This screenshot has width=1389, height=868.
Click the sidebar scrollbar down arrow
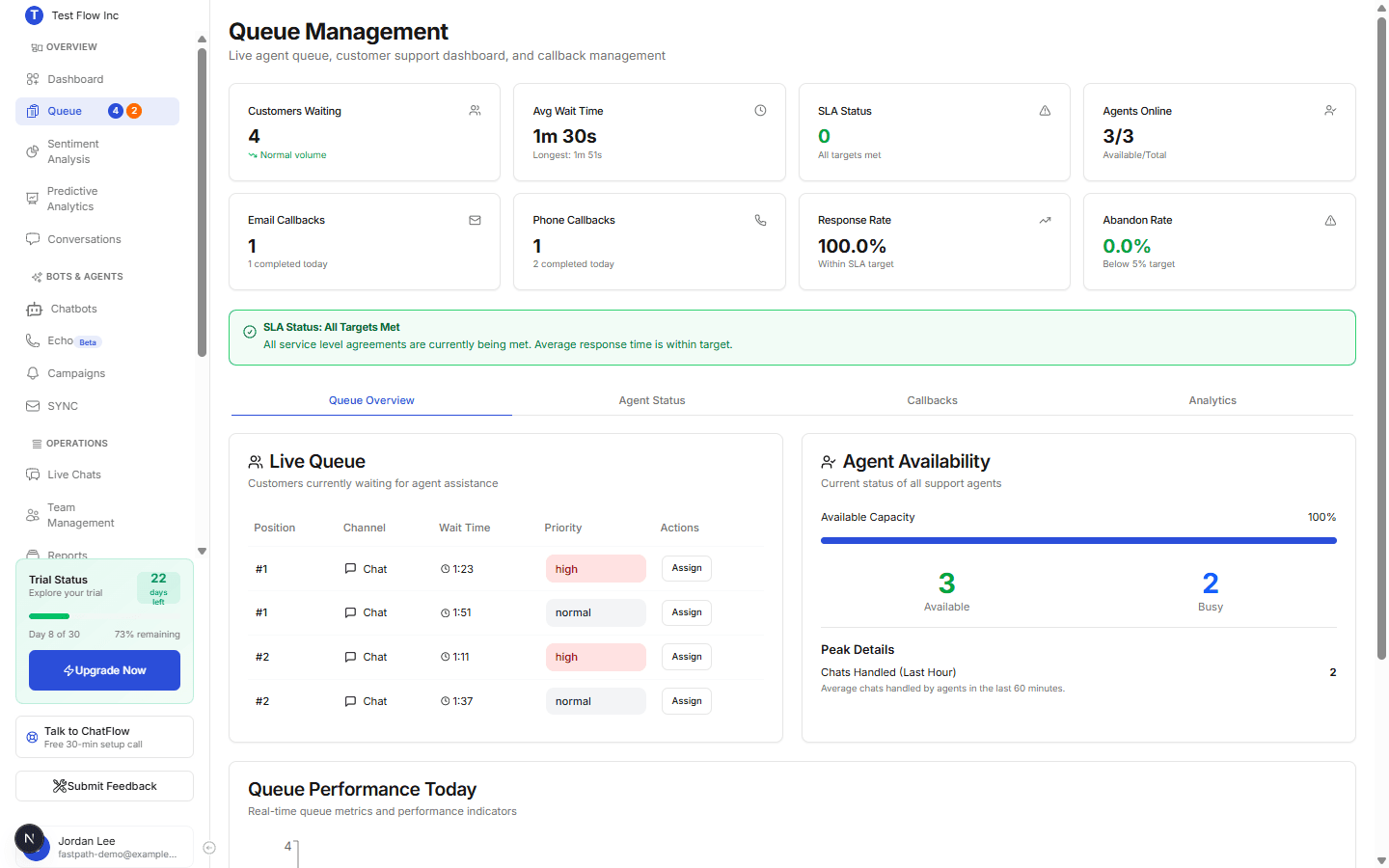click(202, 551)
